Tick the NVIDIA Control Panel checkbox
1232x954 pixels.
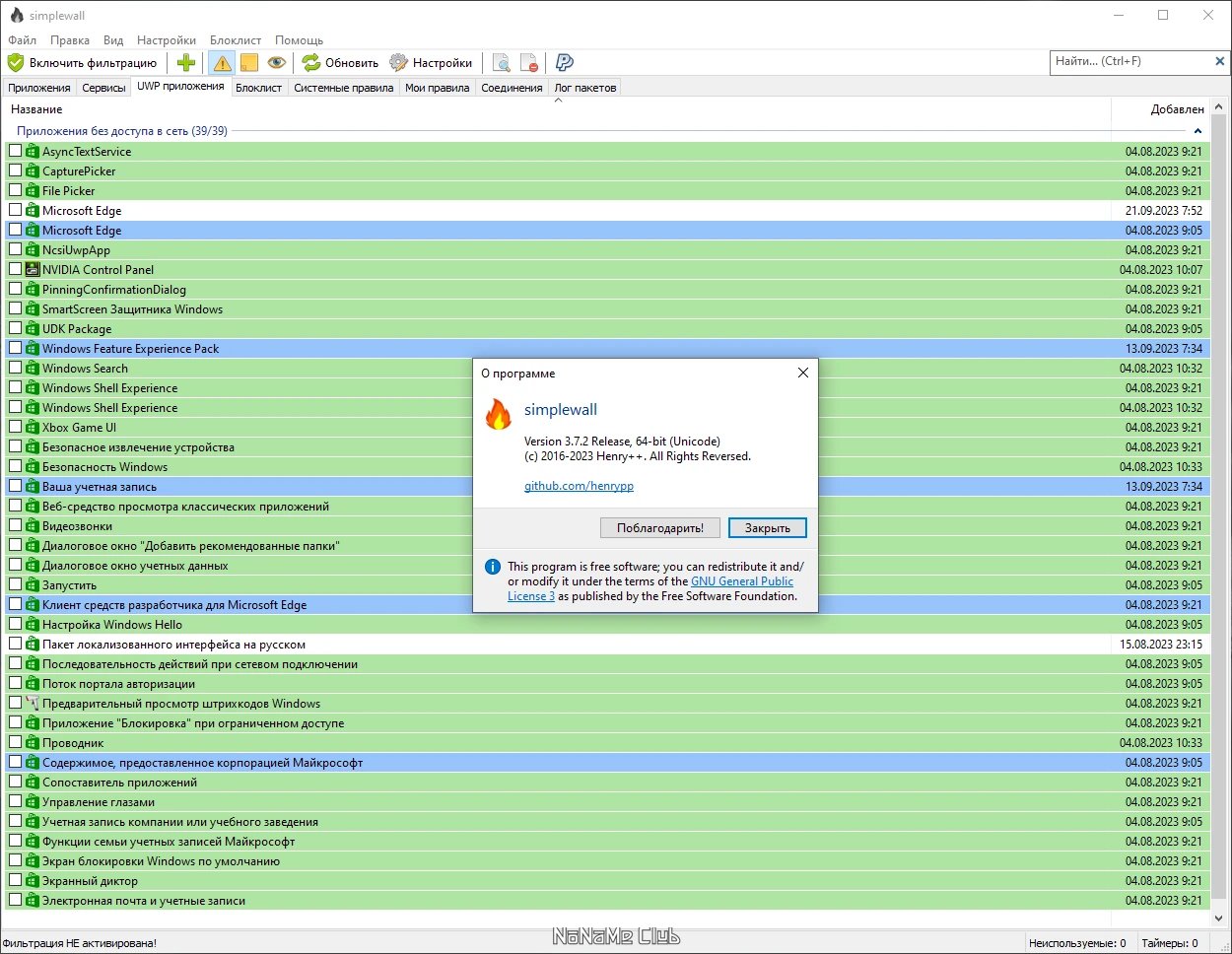click(x=15, y=269)
